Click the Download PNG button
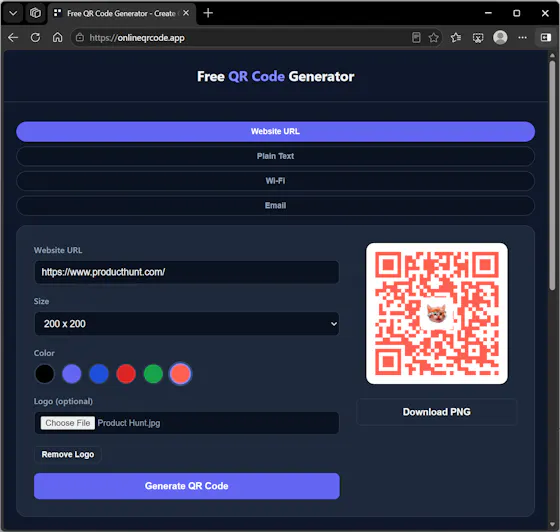Image resolution: width=560 pixels, height=532 pixels. tap(436, 412)
